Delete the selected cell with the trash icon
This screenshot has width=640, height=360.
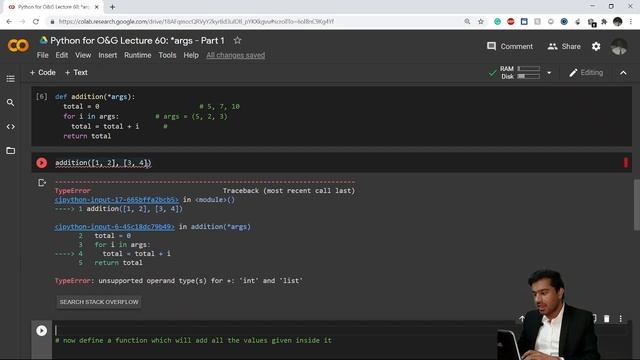pyautogui.click(x=607, y=318)
